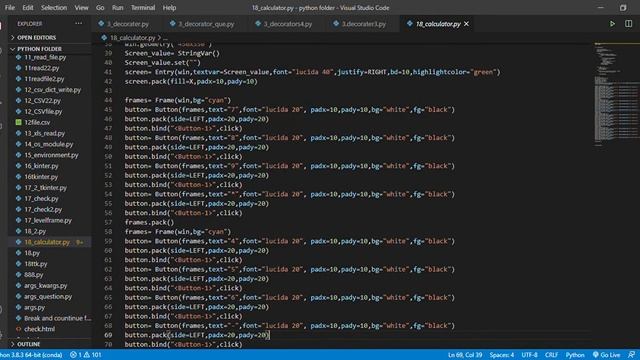640x360 pixels.
Task: Open the Help menu
Action: 169,8
